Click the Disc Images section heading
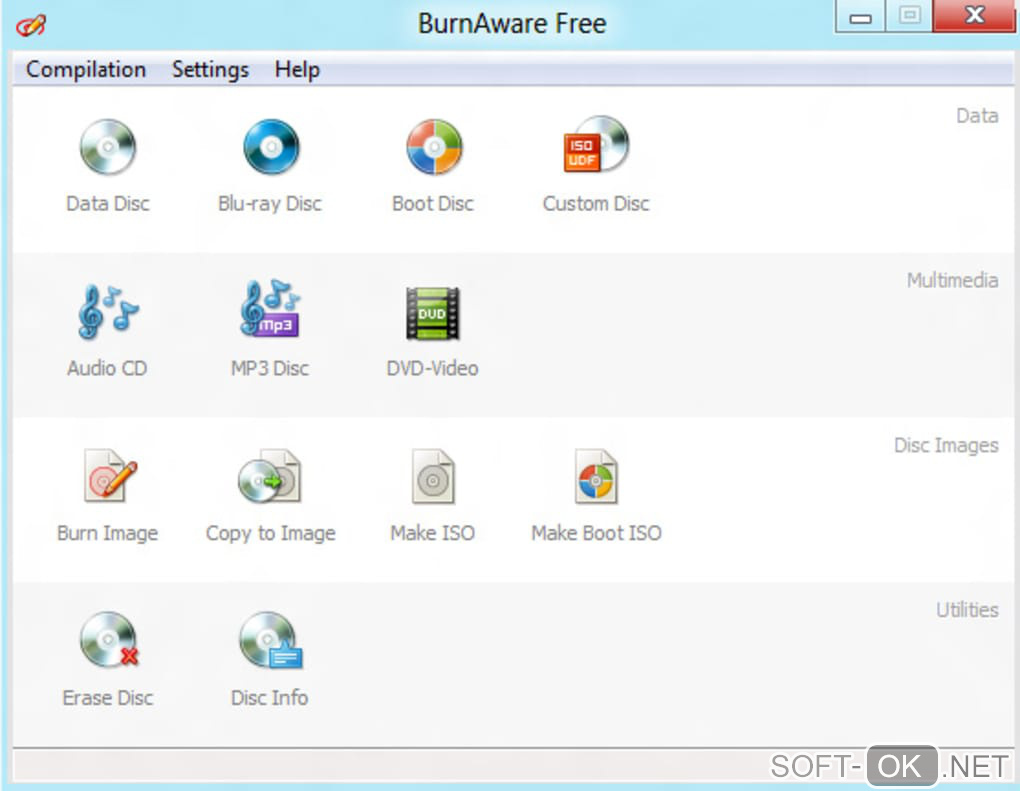The height and width of the screenshot is (791, 1020). coord(946,446)
